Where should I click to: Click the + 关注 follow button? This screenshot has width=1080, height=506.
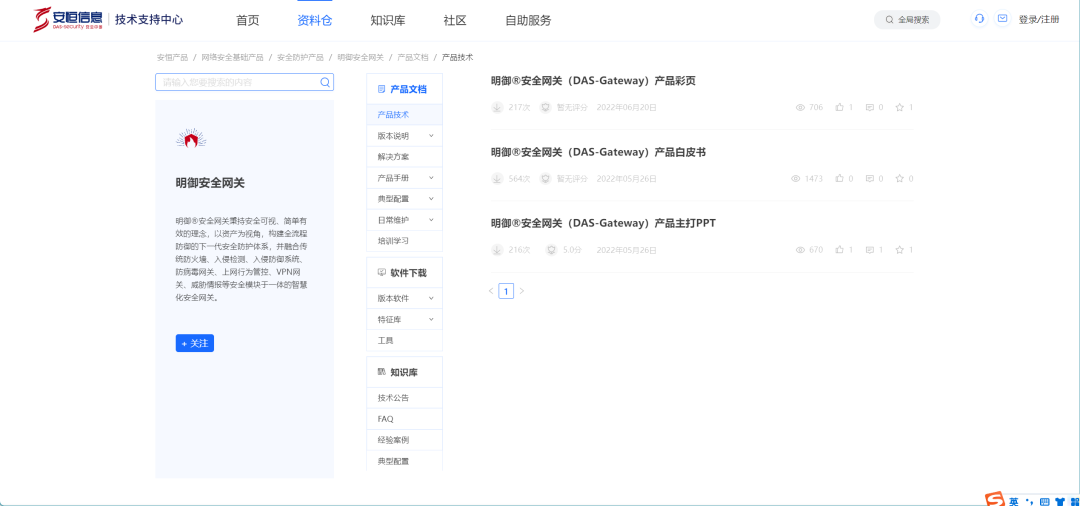tap(195, 343)
